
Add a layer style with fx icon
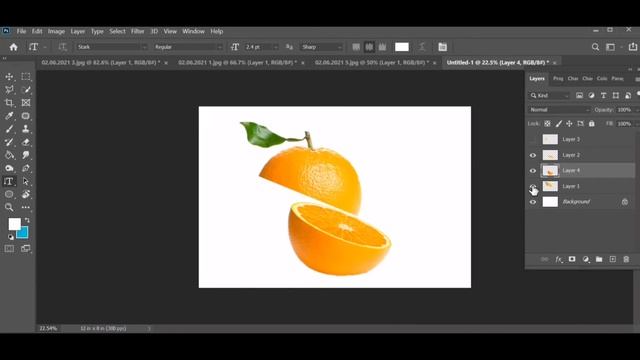coord(558,259)
